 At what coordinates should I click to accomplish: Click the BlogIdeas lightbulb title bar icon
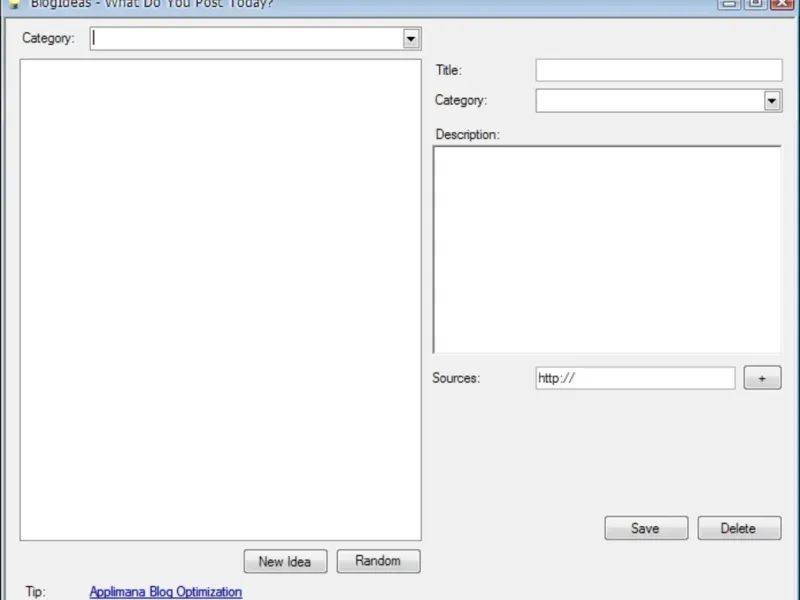14,4
